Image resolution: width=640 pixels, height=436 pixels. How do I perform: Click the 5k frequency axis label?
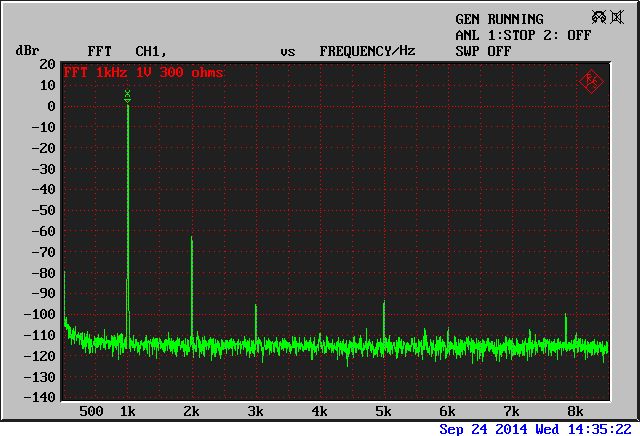(x=383, y=411)
